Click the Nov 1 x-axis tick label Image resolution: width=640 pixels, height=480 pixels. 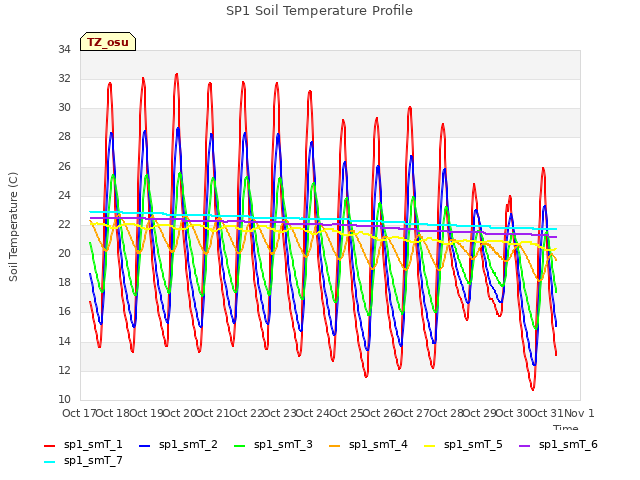579,413
